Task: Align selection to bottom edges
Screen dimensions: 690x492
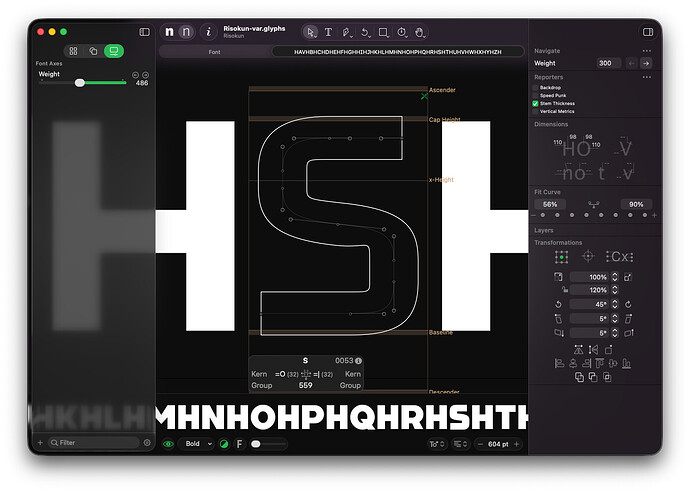Action: (626, 363)
